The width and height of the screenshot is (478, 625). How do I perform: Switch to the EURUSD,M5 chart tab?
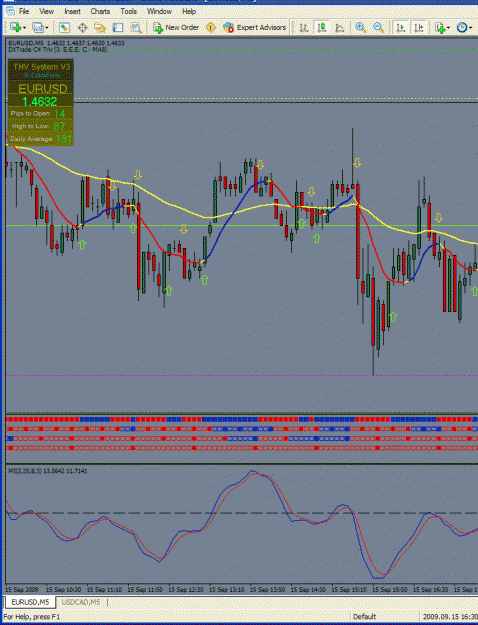click(30, 602)
